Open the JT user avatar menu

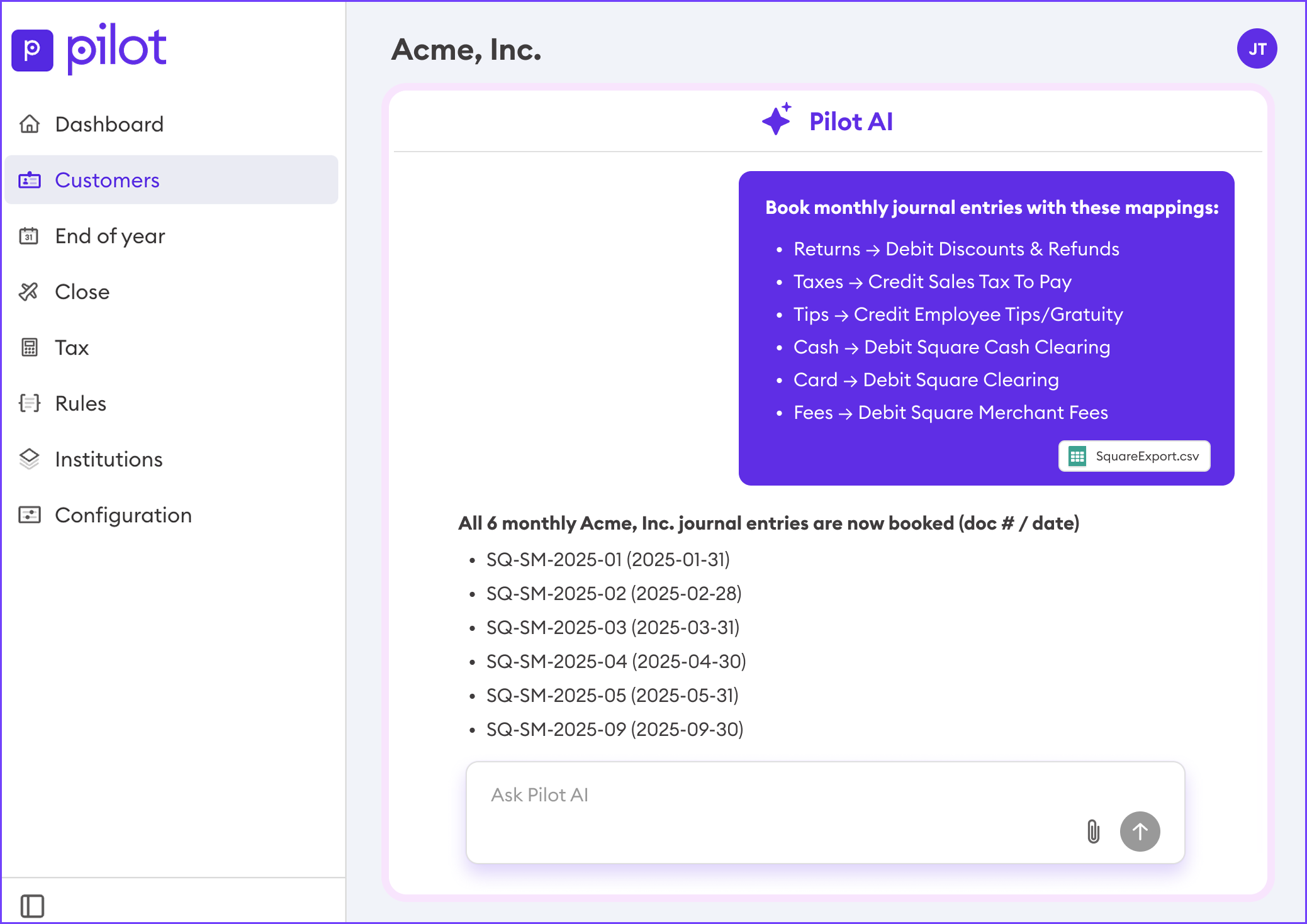[1256, 49]
